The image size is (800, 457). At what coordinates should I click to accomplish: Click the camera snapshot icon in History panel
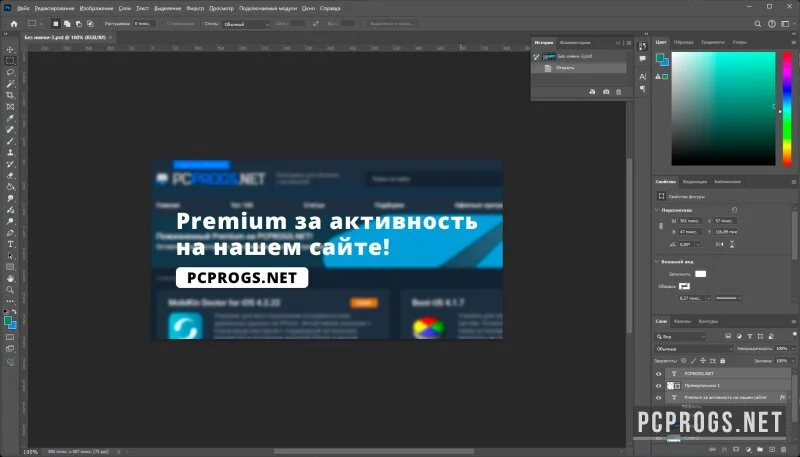click(x=606, y=92)
